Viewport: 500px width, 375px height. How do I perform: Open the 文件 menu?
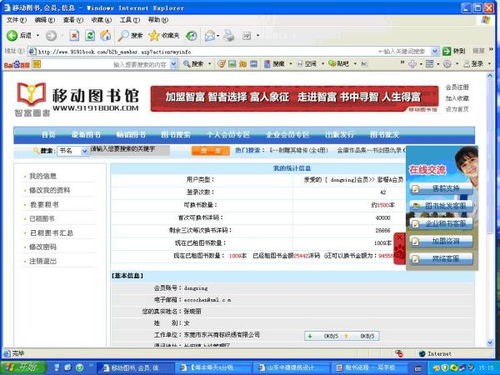(x=16, y=20)
